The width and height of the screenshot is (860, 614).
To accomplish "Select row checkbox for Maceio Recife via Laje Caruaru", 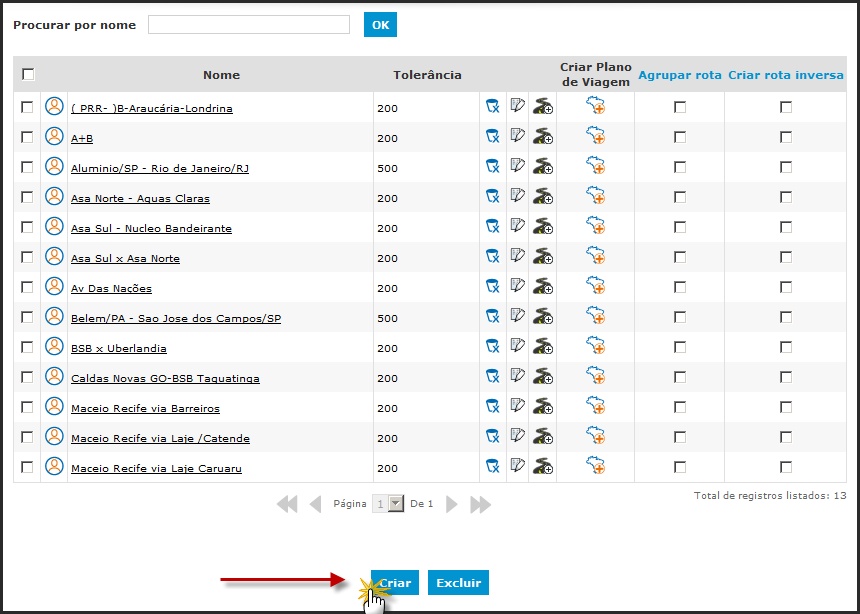I will (x=27, y=467).
